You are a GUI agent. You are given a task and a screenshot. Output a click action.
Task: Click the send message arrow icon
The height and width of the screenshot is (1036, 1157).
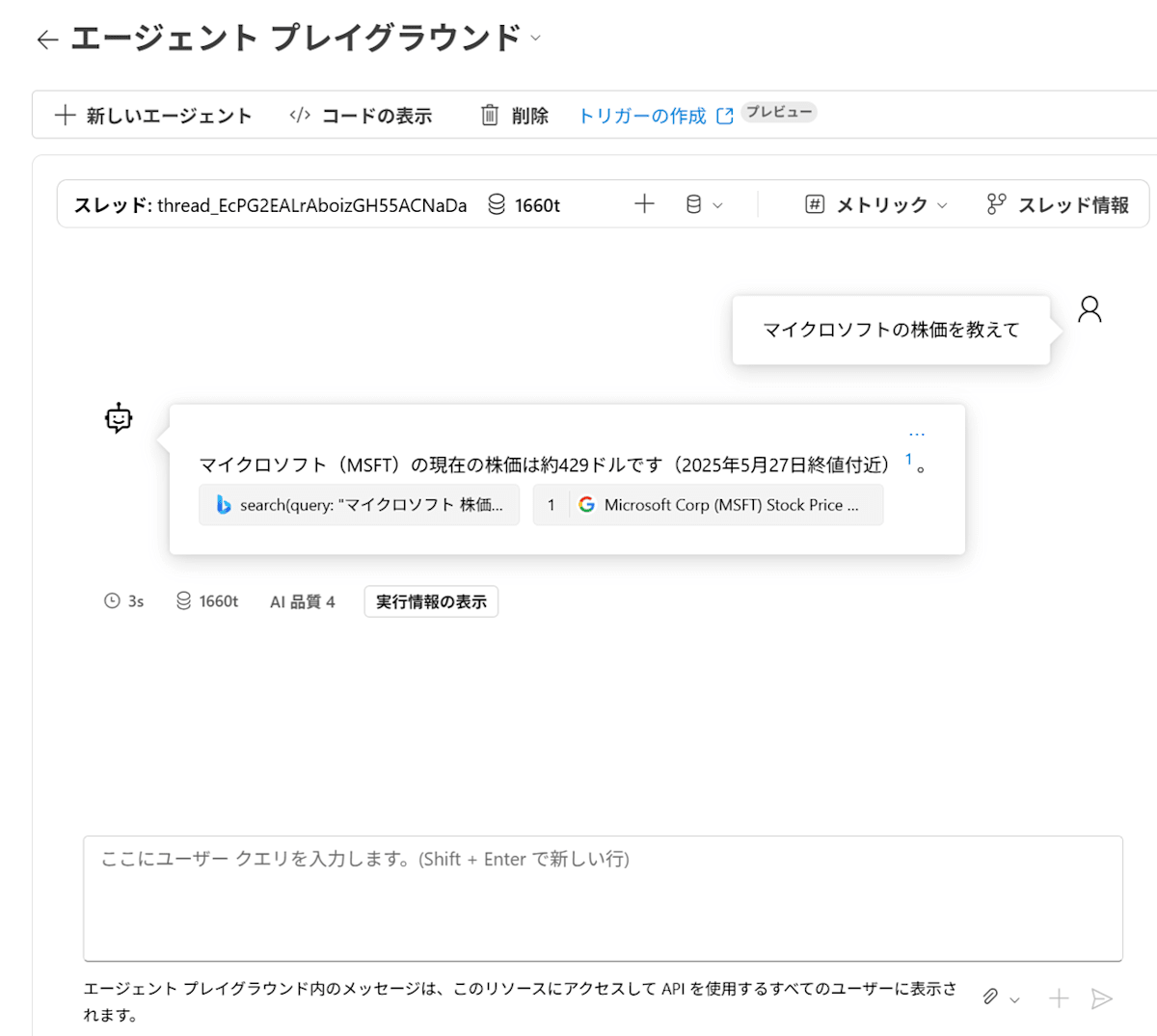[1101, 998]
